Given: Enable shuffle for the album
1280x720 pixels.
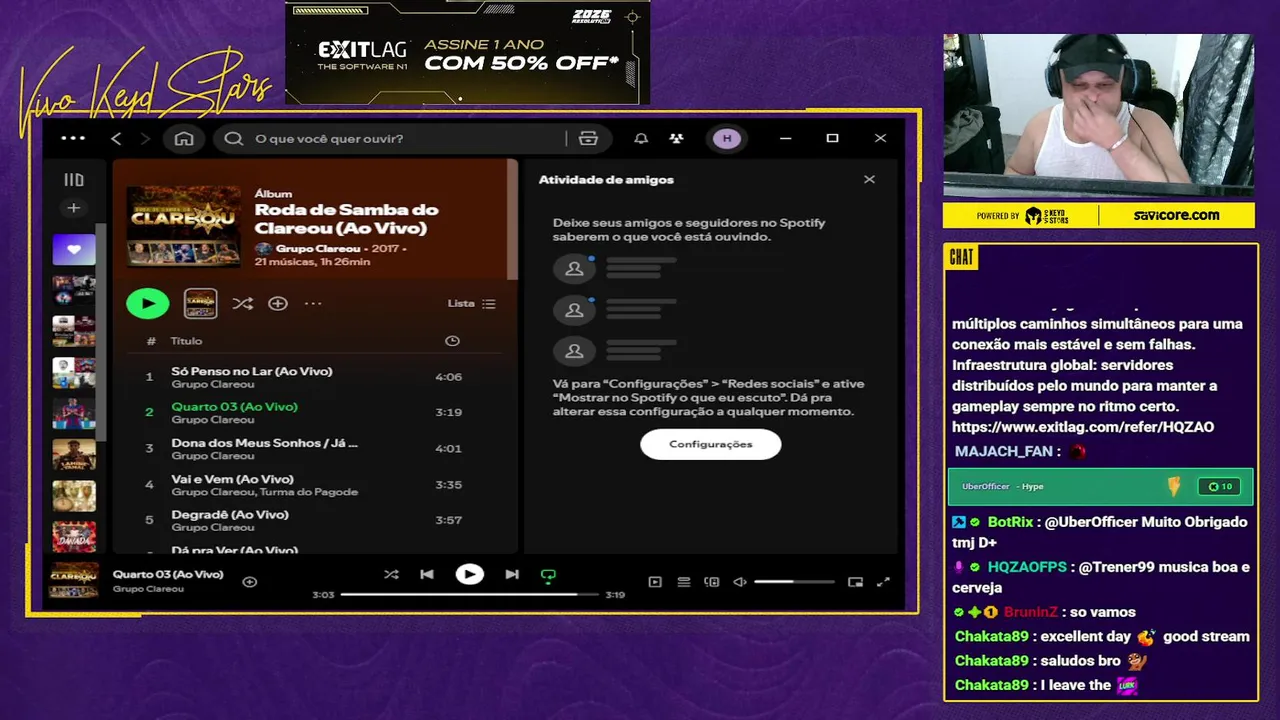Looking at the screenshot, I should [242, 303].
